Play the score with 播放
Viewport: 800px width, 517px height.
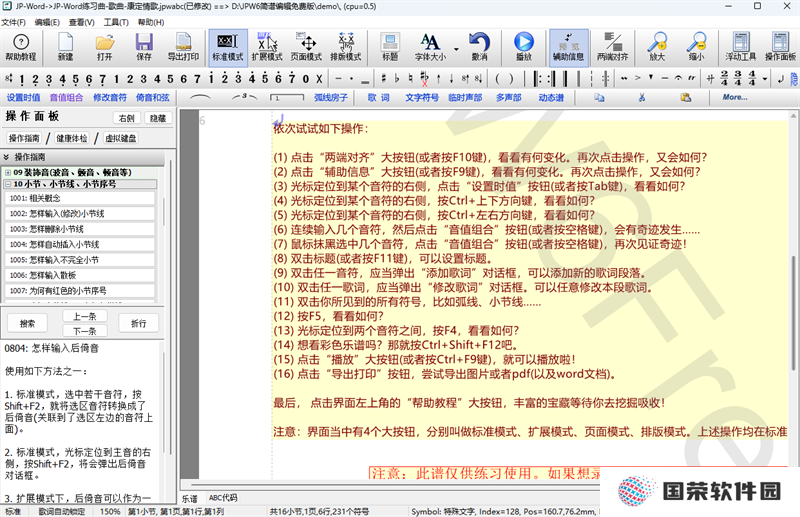pos(523,47)
